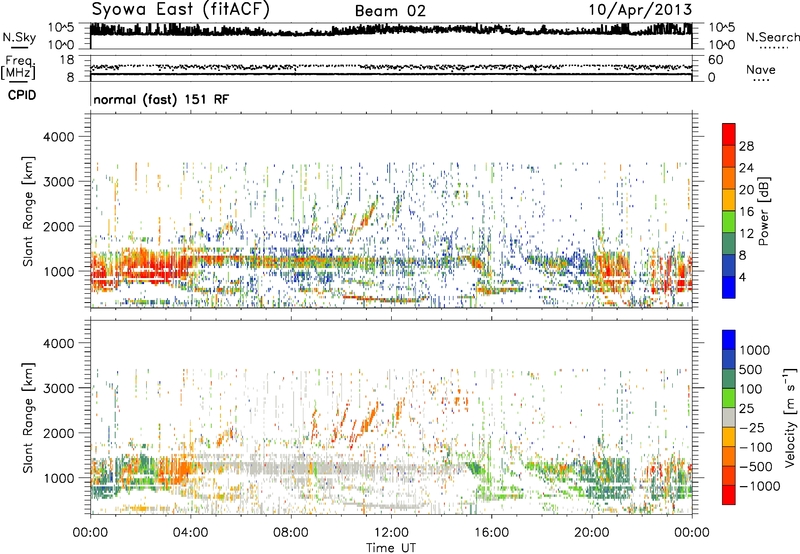The image size is (800, 554).
Task: Click the "Nave" legend label
Action: pos(761,69)
